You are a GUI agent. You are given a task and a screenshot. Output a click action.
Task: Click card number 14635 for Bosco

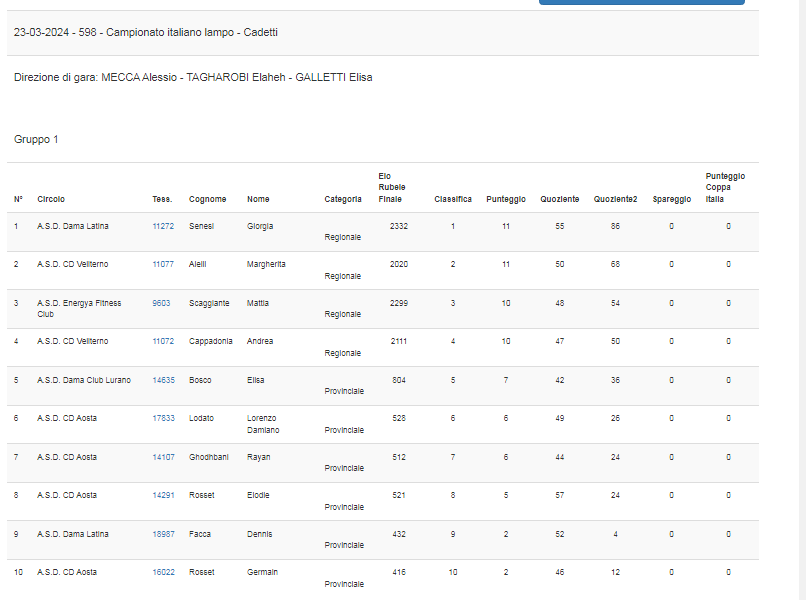tap(163, 380)
